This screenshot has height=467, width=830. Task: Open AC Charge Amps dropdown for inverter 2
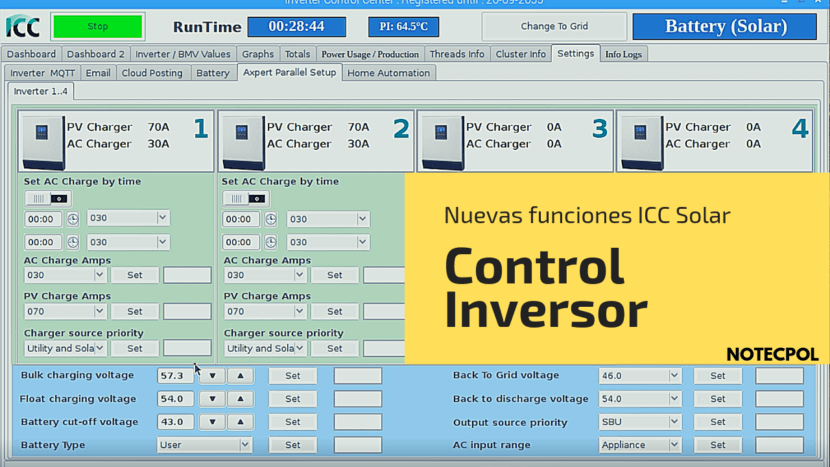(299, 275)
